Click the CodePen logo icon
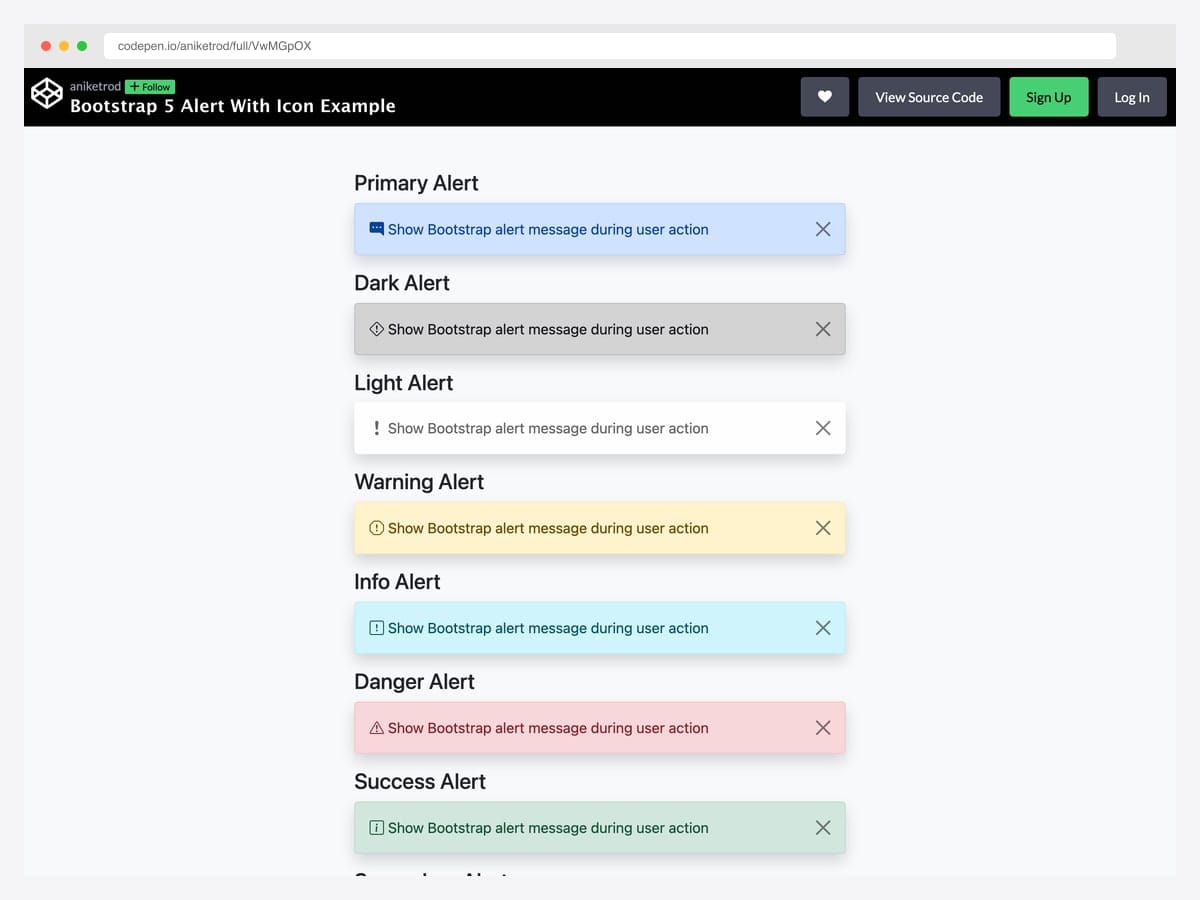The width and height of the screenshot is (1200, 900). (x=46, y=94)
